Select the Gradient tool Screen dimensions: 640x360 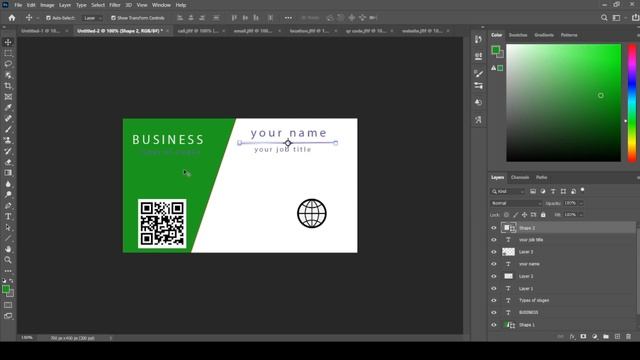point(8,173)
